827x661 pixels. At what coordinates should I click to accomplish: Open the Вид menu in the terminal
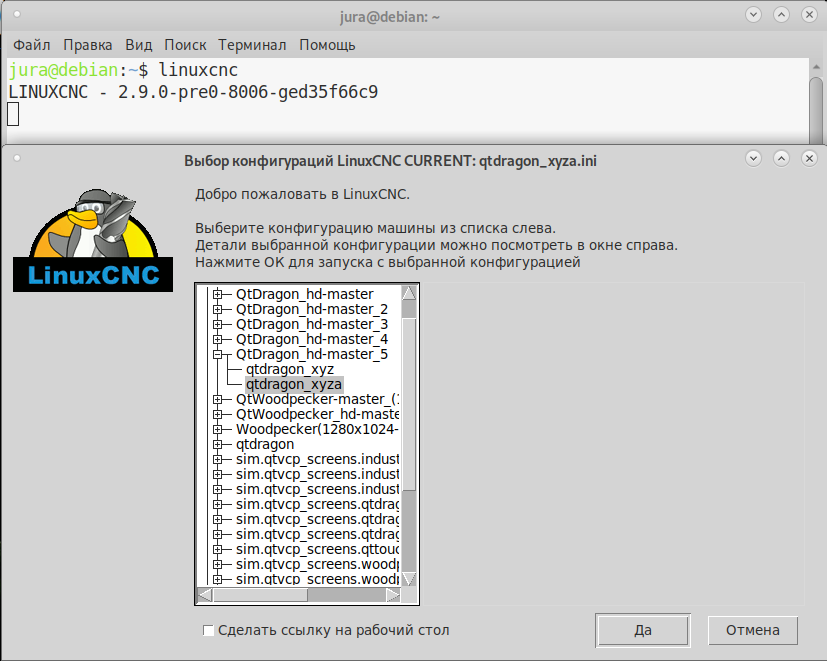[x=139, y=45]
